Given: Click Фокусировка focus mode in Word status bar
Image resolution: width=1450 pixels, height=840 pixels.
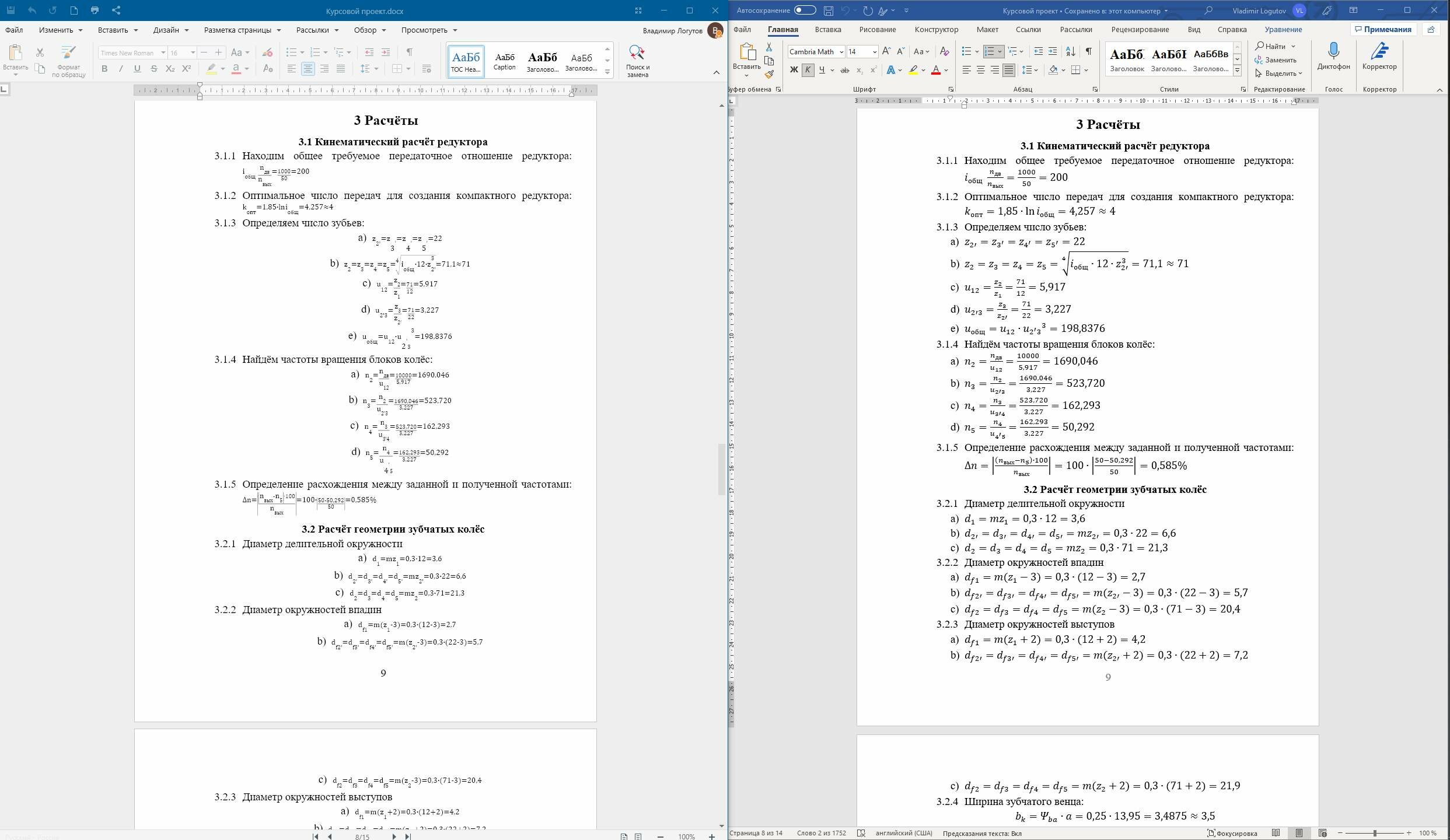Looking at the screenshot, I should (1232, 833).
